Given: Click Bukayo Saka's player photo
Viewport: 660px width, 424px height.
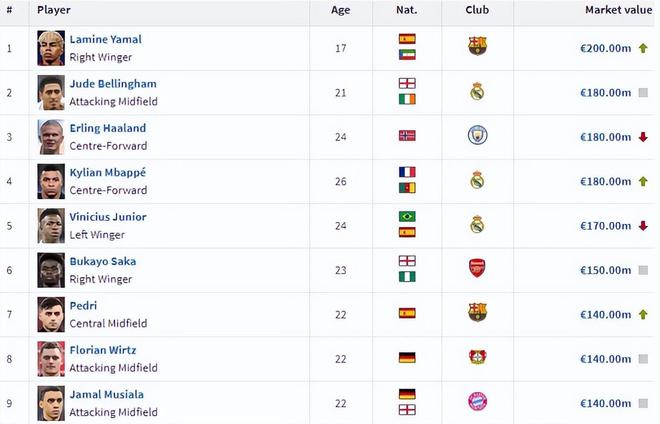Looking at the screenshot, I should tap(51, 269).
